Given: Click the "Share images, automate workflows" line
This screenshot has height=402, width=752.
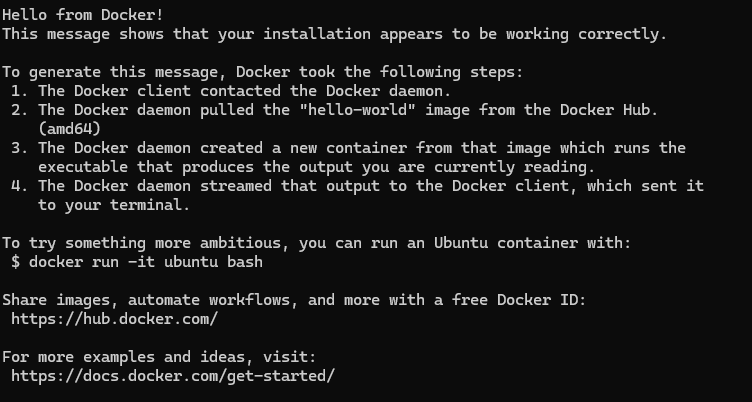Looking at the screenshot, I should (294, 300).
